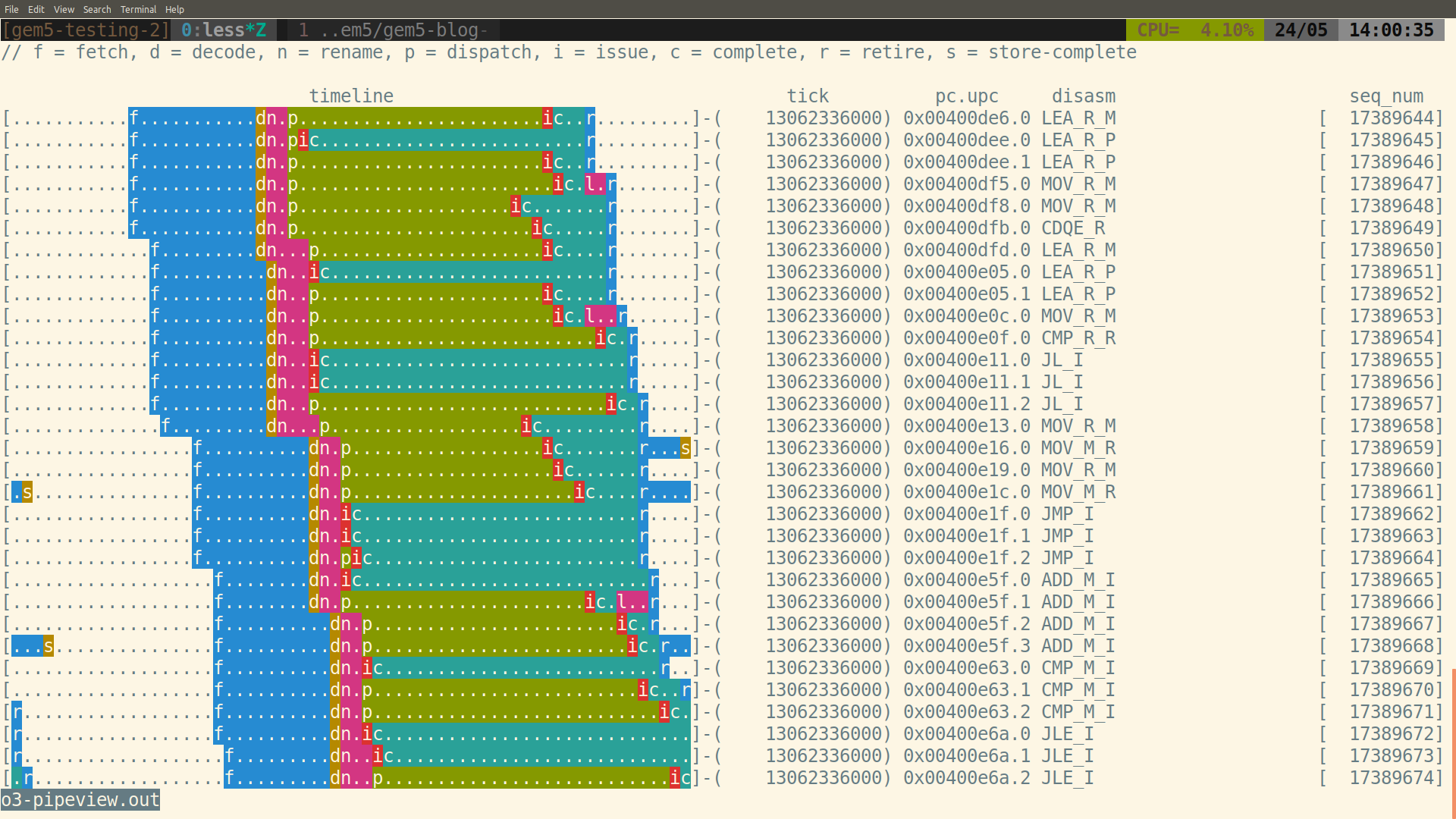Click the disasm column header

point(1084,96)
